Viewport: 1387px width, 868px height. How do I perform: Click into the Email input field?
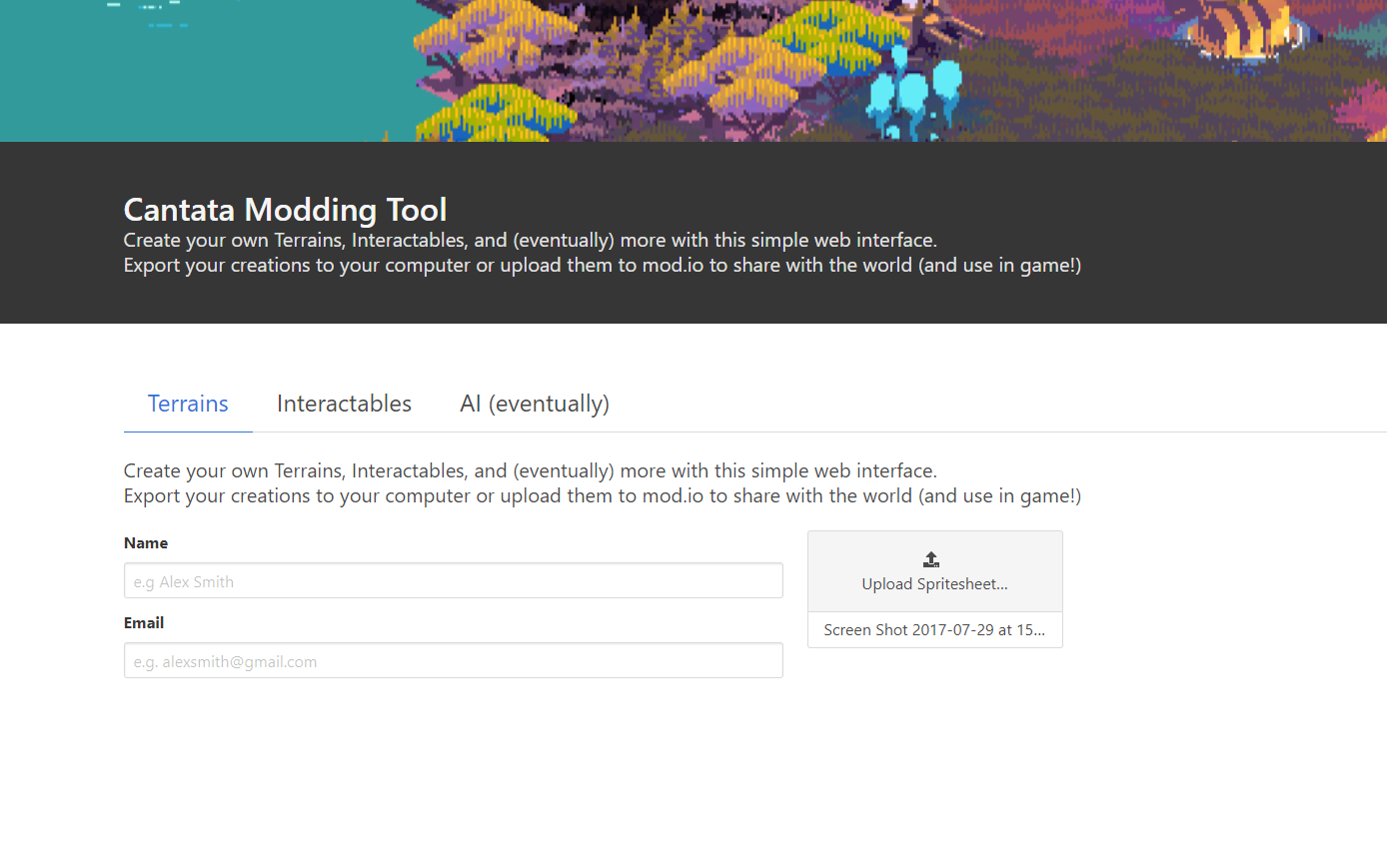(x=453, y=661)
